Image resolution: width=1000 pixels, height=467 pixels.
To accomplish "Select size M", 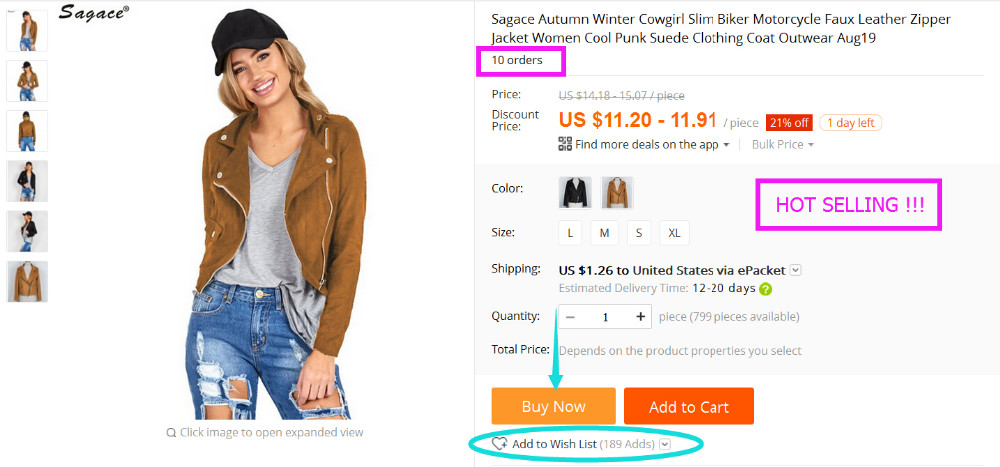I will [x=604, y=233].
